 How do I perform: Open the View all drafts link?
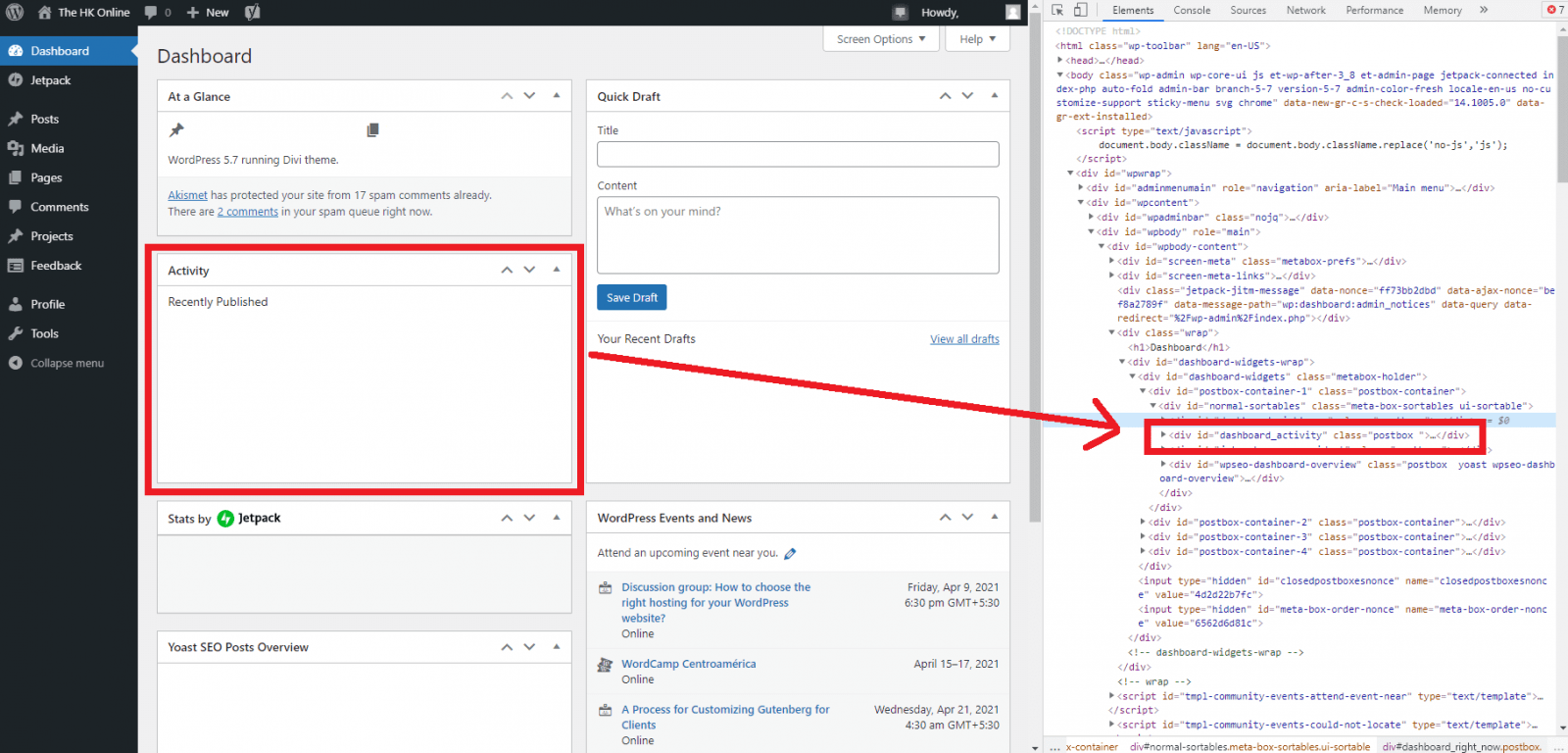964,339
